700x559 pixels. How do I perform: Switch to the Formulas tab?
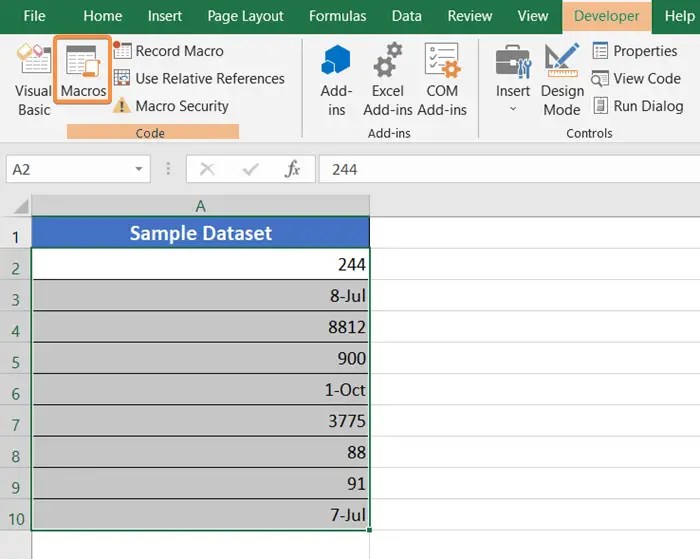coord(338,16)
